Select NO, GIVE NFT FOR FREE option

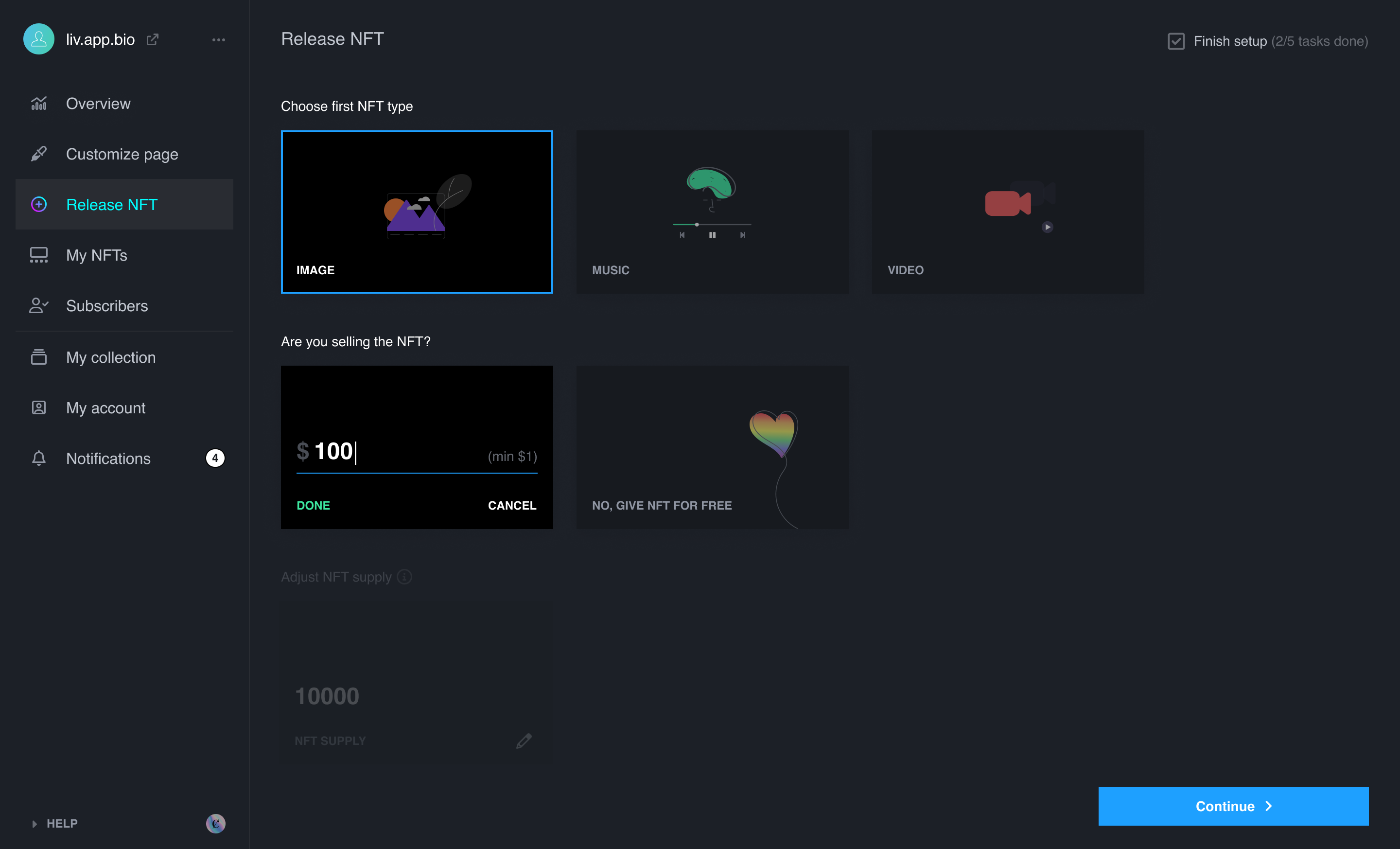click(712, 447)
